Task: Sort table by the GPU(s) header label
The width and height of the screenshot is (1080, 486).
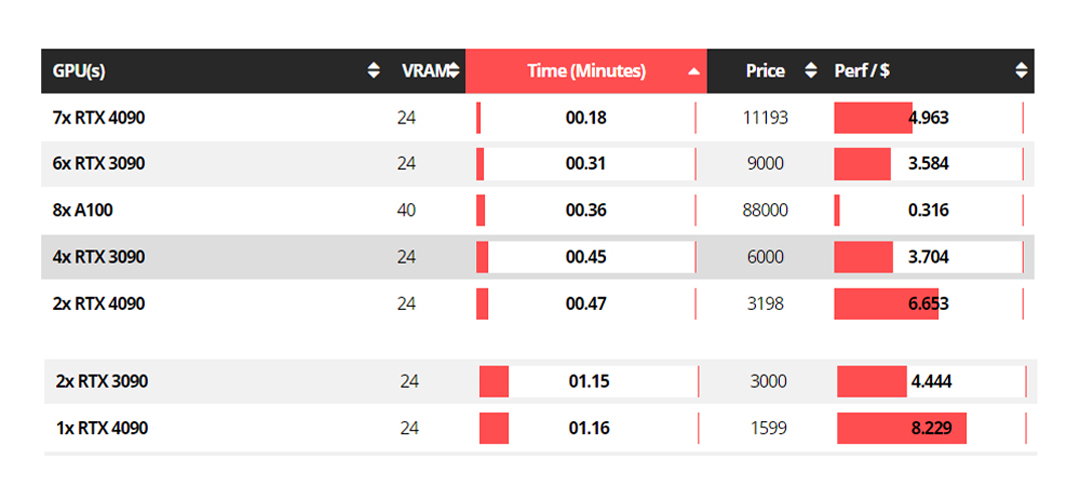Action: [x=79, y=71]
